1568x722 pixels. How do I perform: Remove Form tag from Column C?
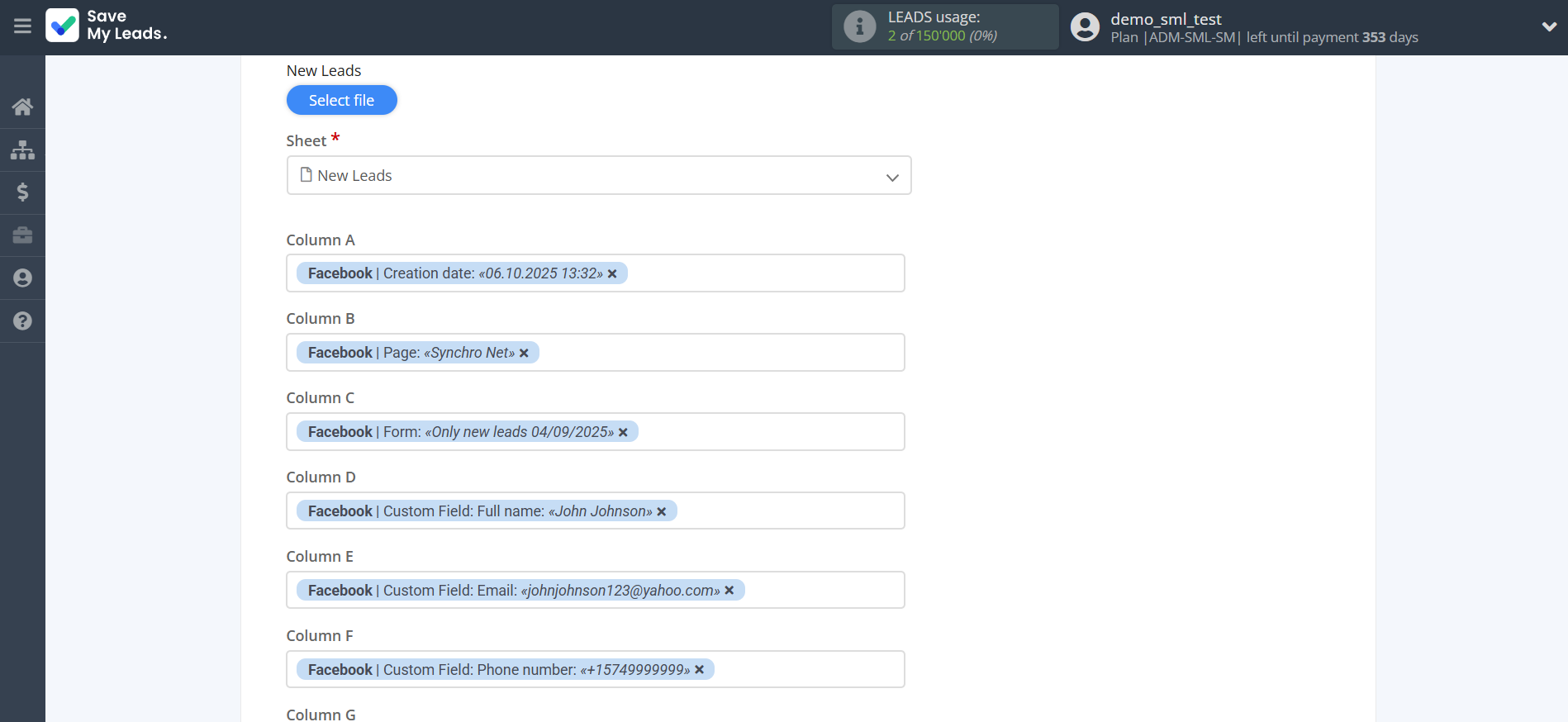click(x=623, y=433)
